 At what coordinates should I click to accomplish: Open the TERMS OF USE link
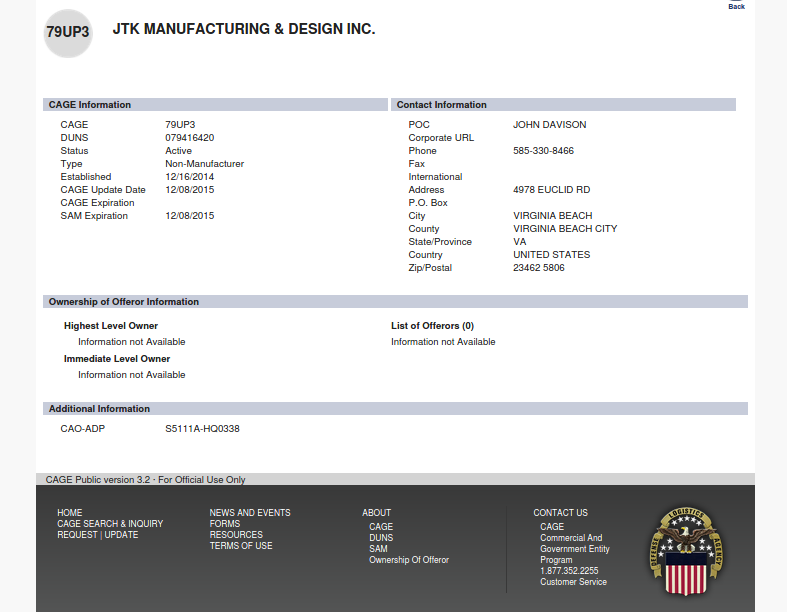(x=241, y=546)
